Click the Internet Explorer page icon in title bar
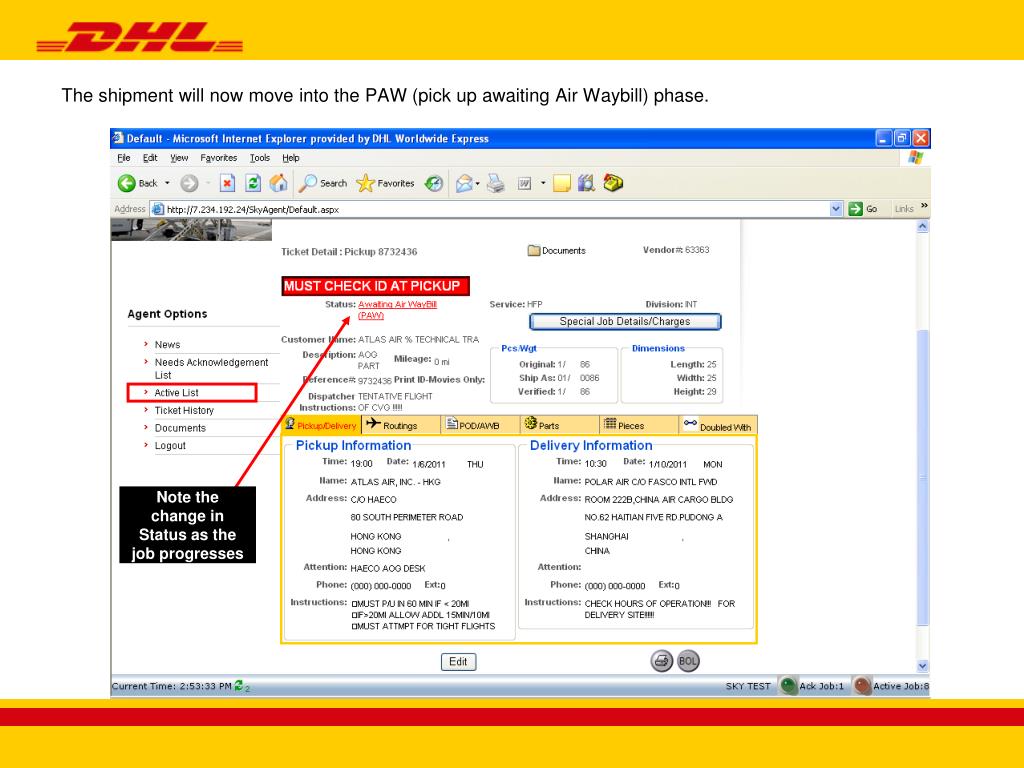 pos(118,138)
